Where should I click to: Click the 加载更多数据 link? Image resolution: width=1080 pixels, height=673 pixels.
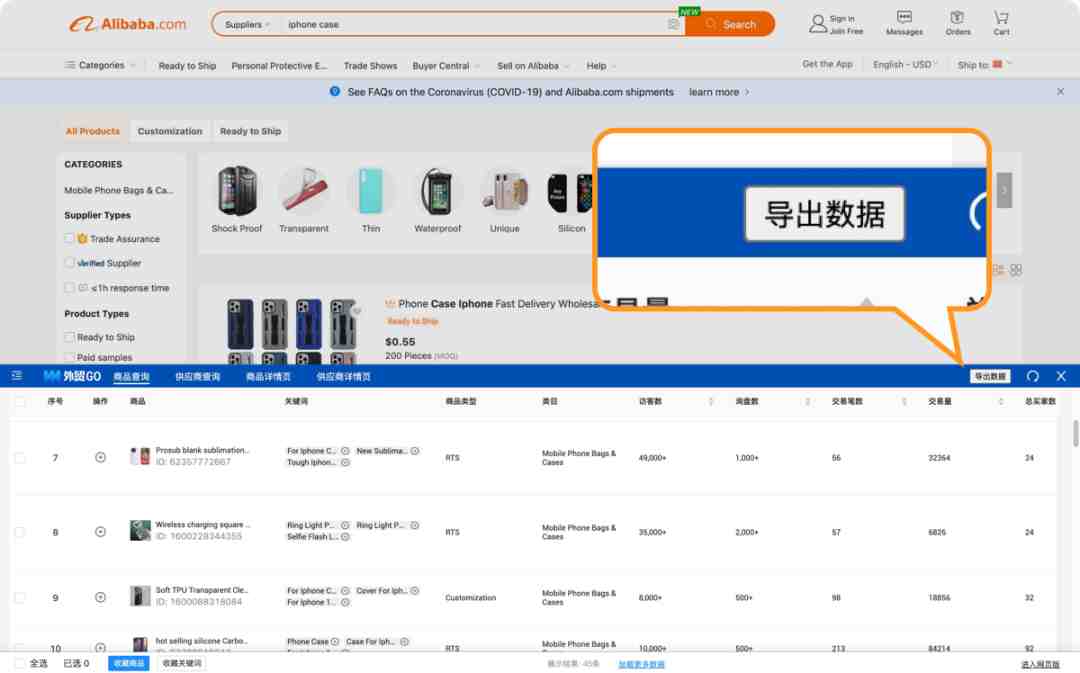pos(641,665)
